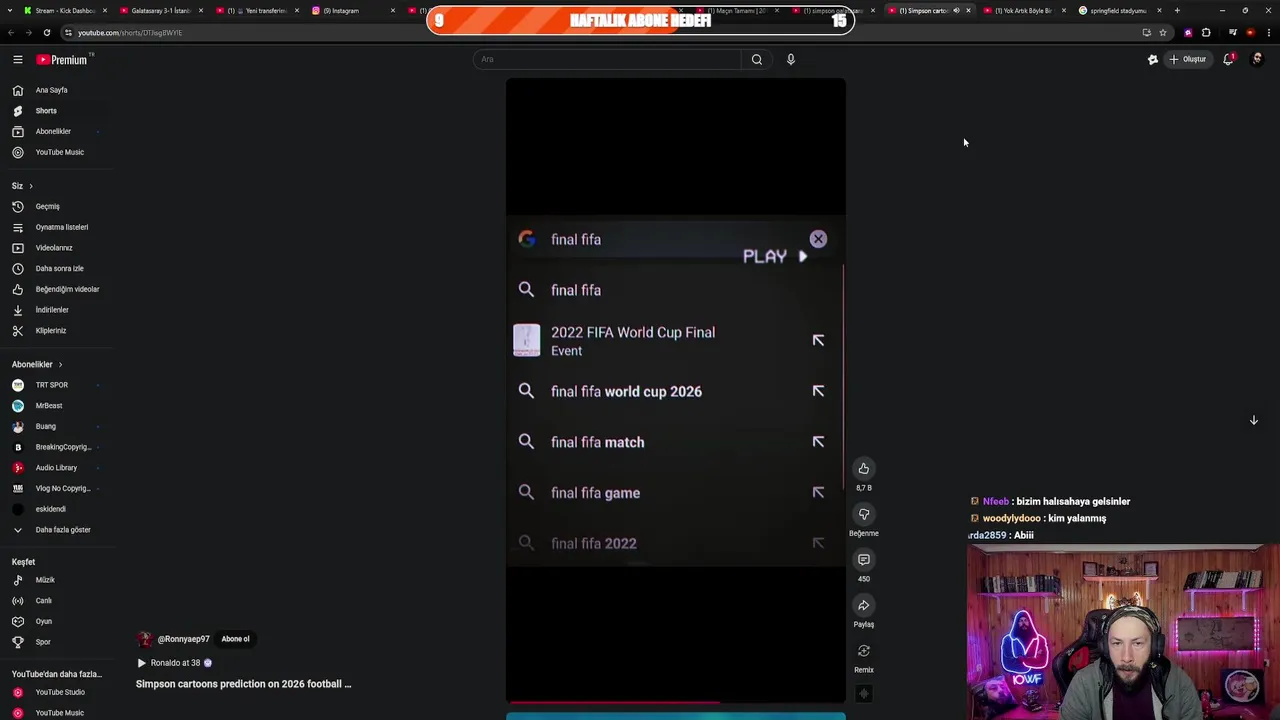1280x720 pixels.
Task: Open Vlog No Copyrig... channel
Action: pyautogui.click(x=57, y=488)
